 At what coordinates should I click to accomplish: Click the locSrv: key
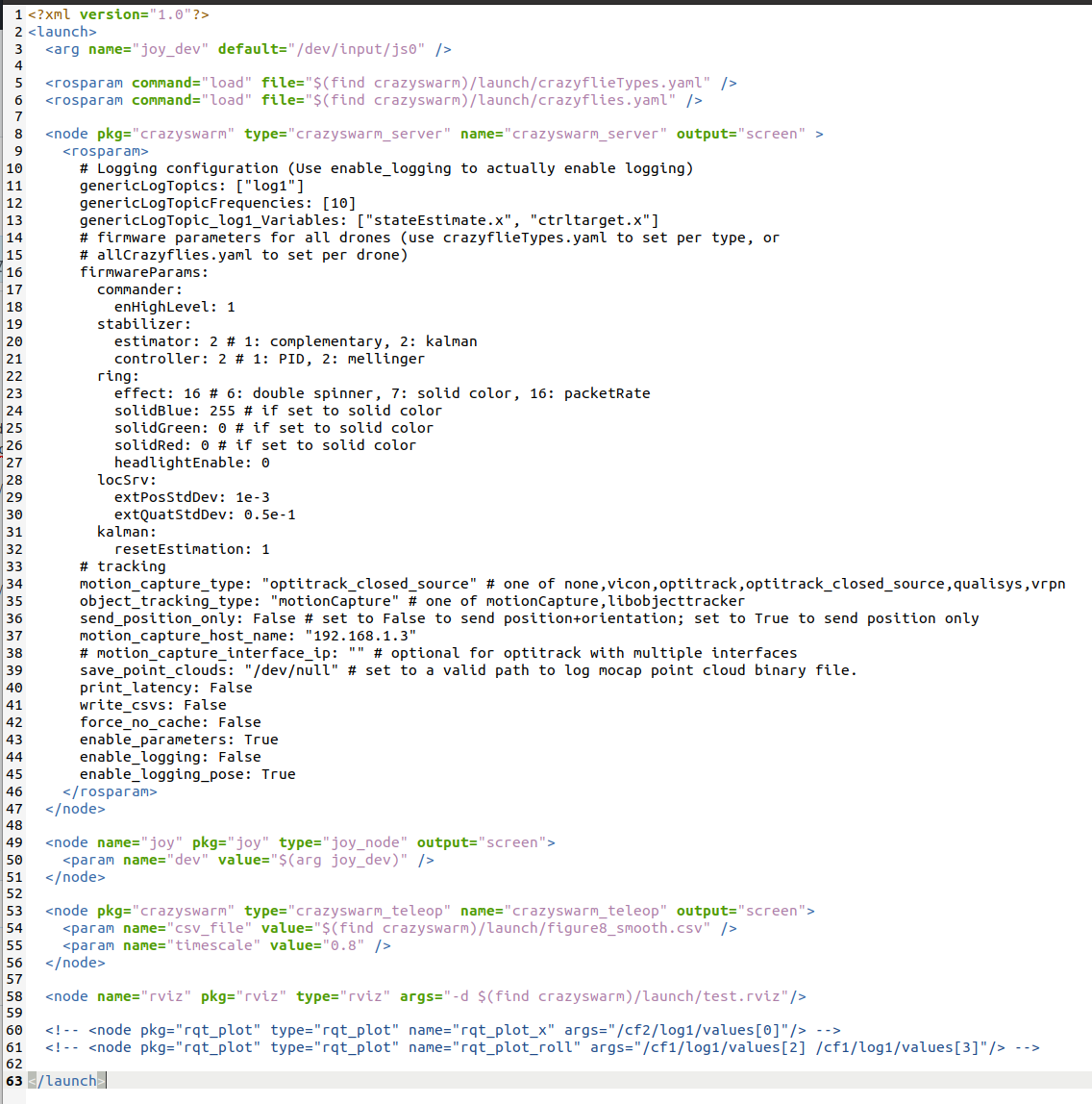click(x=127, y=480)
